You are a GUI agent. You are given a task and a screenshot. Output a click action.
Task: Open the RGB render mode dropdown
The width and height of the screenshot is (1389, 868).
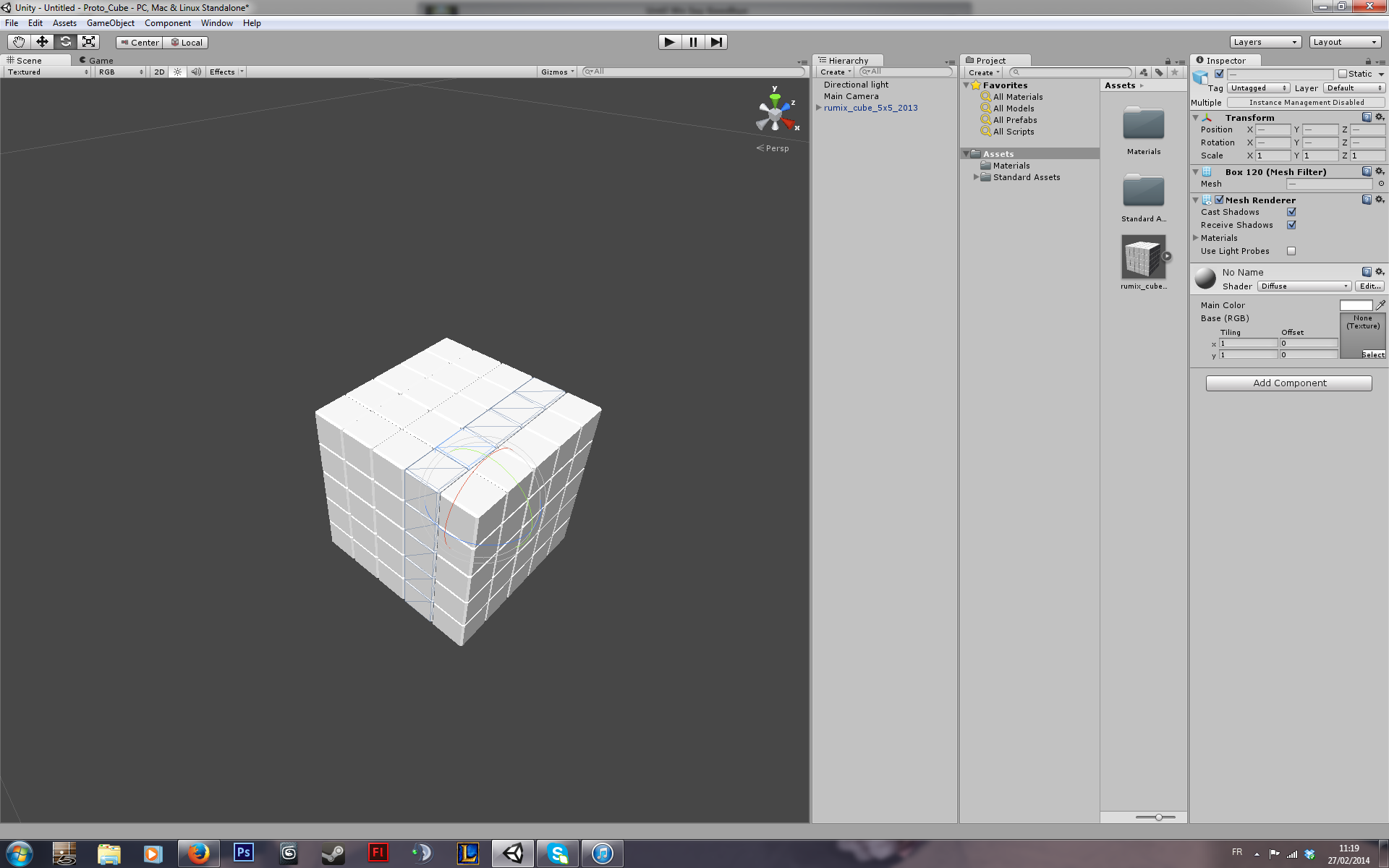point(121,72)
